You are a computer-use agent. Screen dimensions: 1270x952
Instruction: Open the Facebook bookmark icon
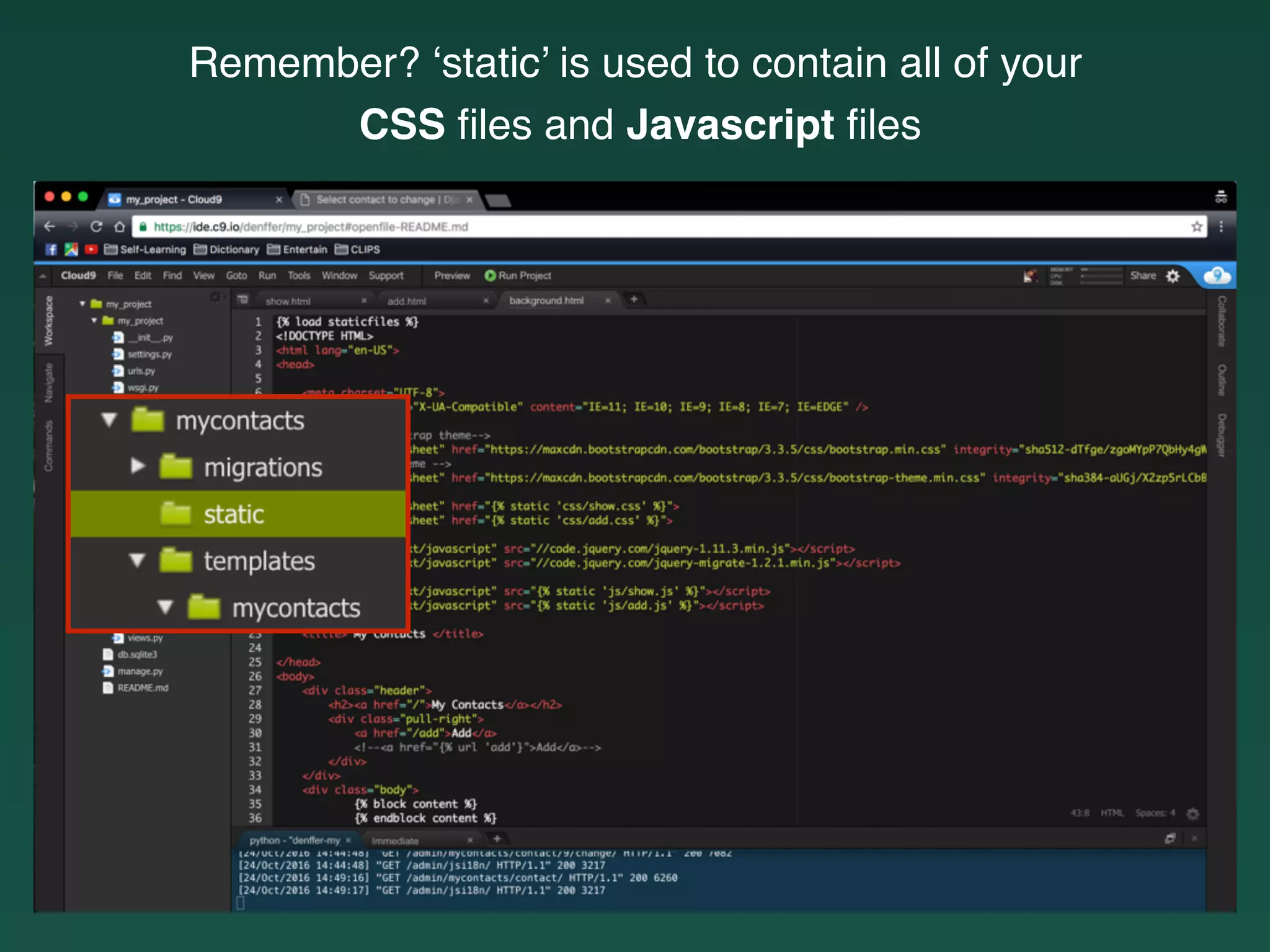51,250
